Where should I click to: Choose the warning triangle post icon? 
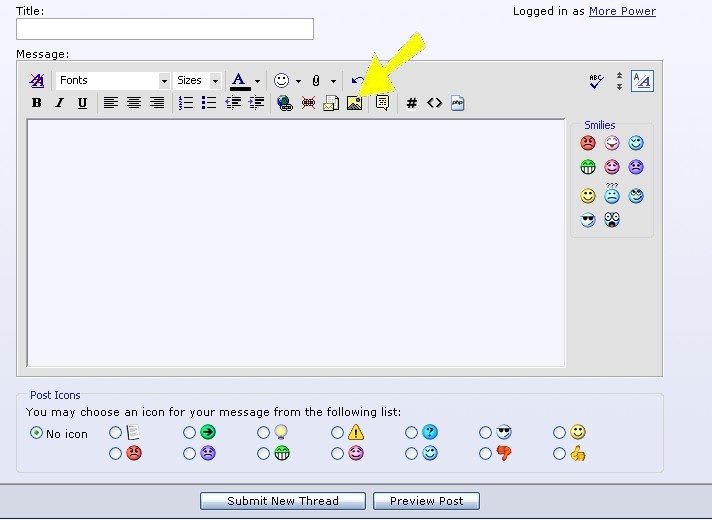click(338, 433)
